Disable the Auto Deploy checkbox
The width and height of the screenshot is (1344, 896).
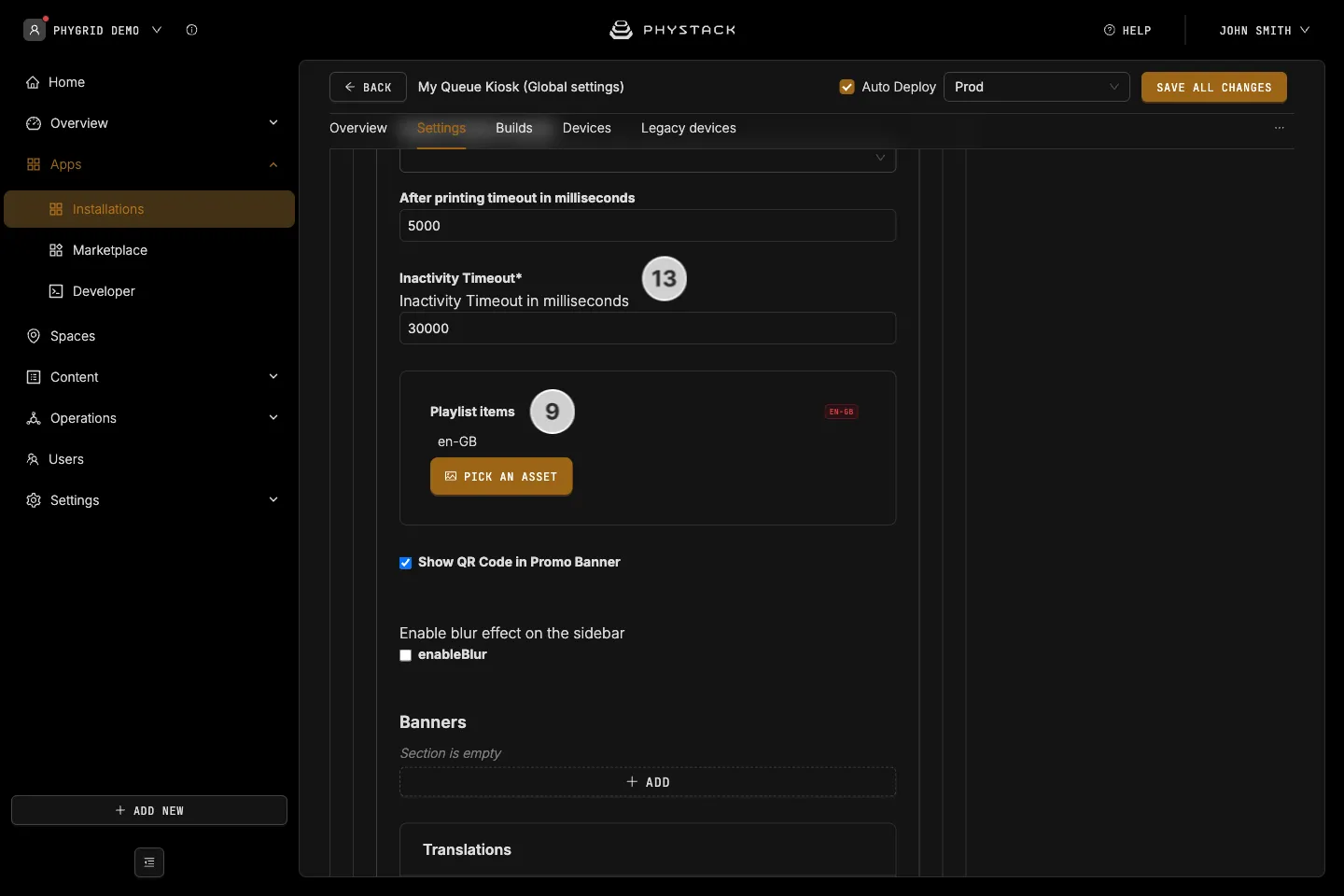847,87
